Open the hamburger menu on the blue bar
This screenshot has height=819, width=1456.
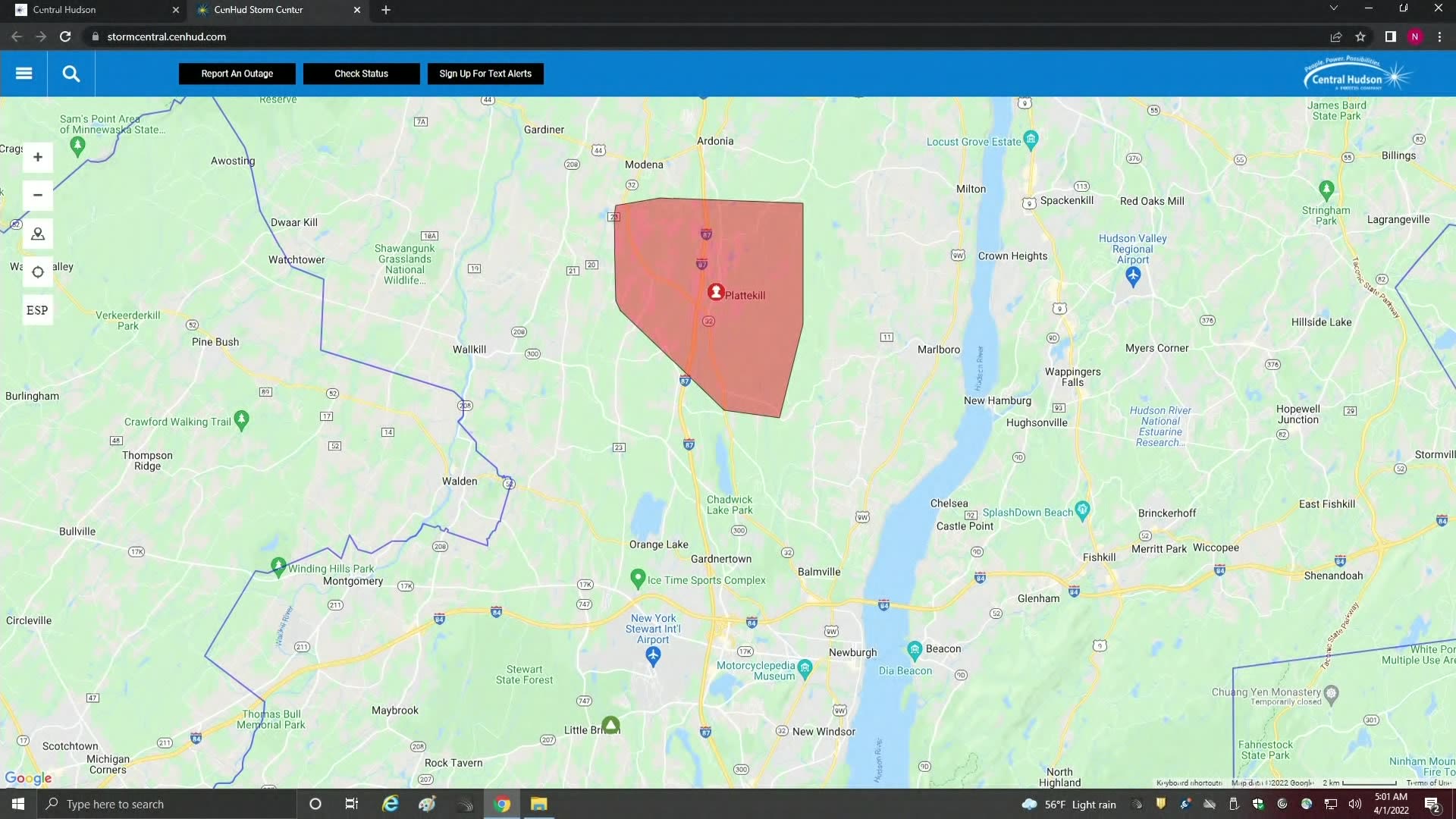tap(24, 73)
